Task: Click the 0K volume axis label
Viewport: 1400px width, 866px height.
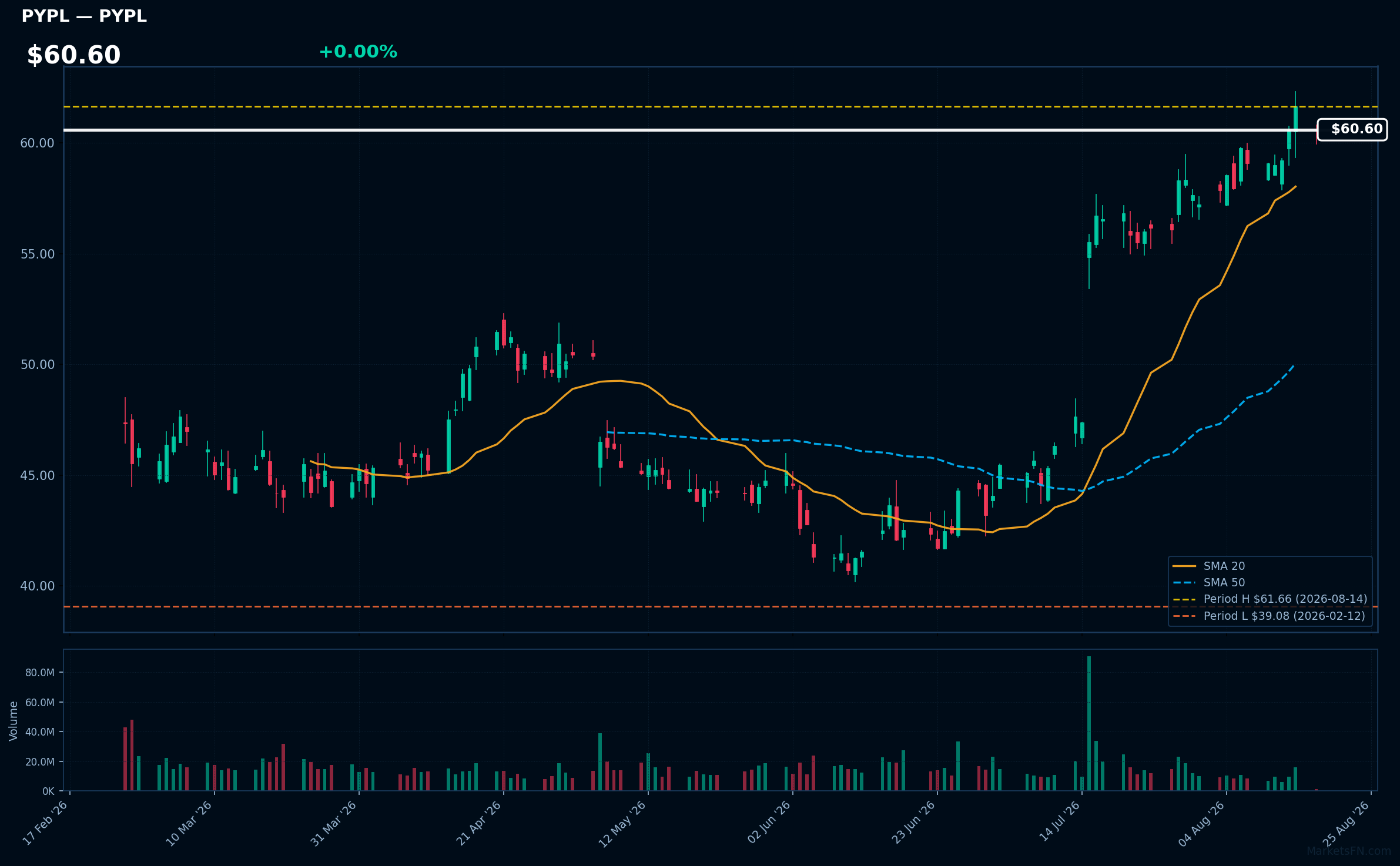Action: pyautogui.click(x=48, y=792)
